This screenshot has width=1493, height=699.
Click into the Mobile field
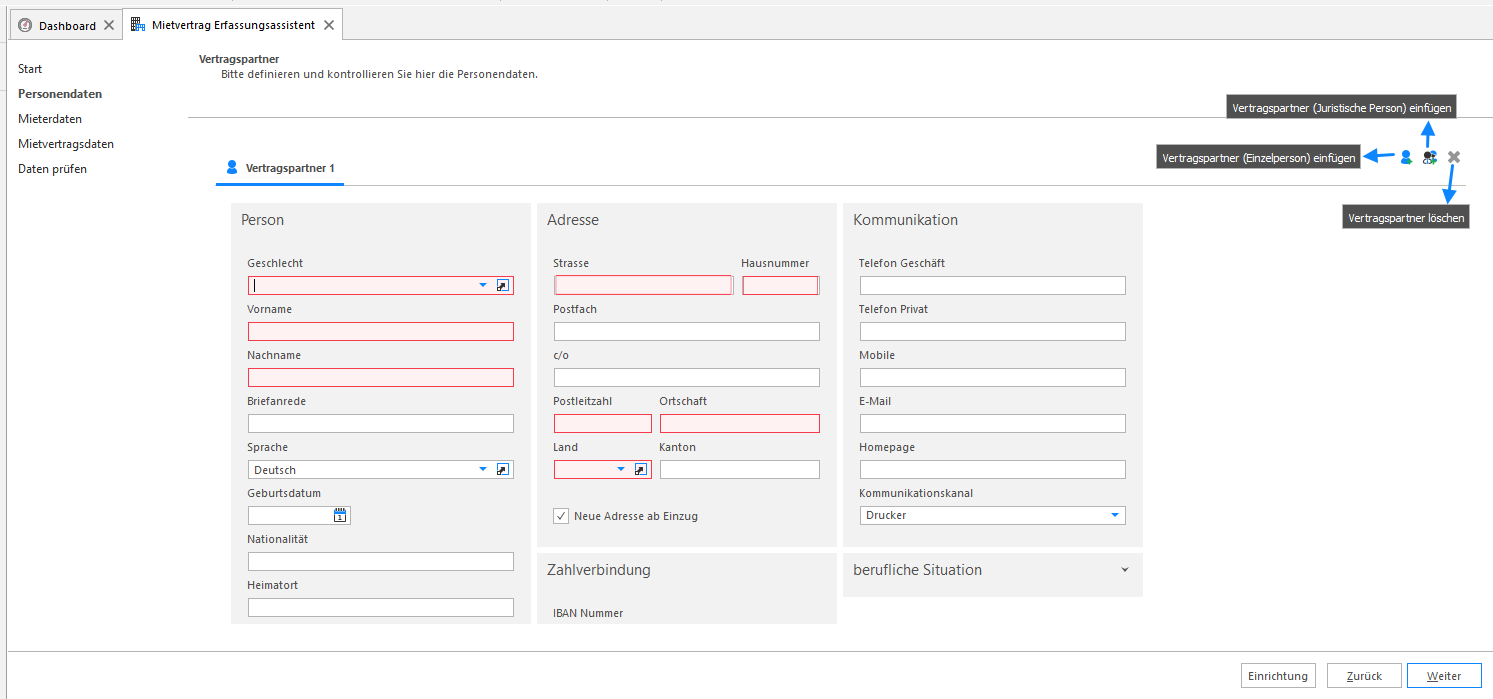[993, 377]
